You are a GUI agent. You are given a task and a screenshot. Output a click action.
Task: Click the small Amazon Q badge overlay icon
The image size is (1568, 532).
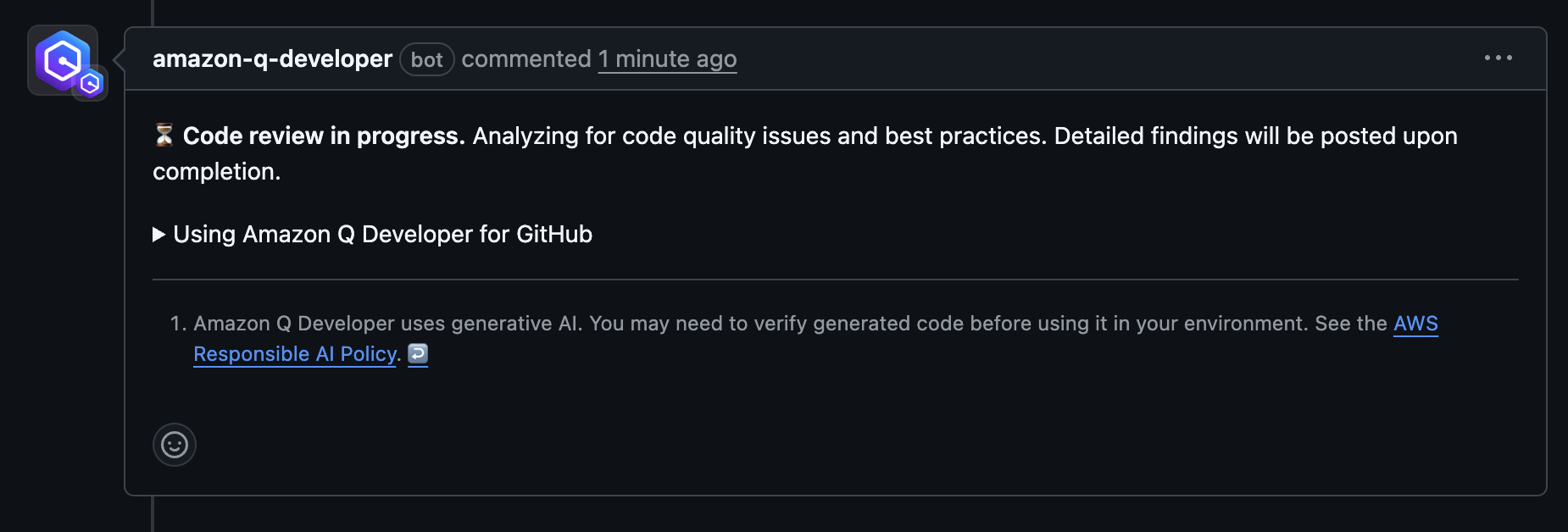(x=91, y=83)
